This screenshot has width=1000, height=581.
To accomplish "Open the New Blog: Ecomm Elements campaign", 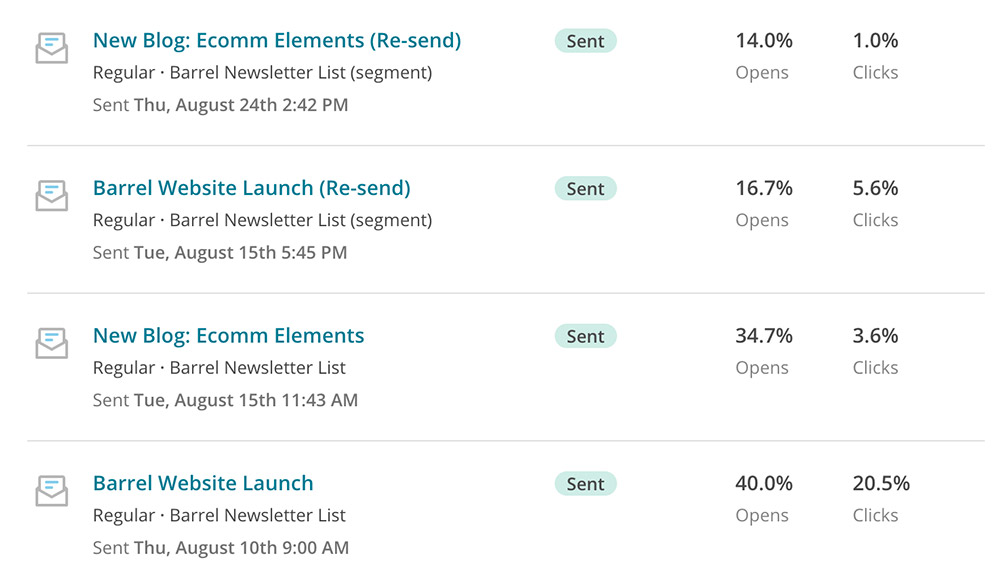I will pos(228,335).
